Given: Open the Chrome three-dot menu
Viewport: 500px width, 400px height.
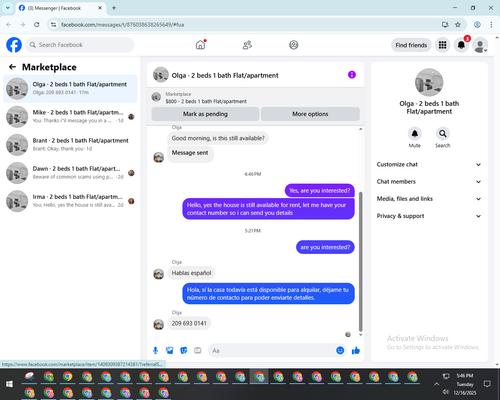Looking at the screenshot, I should 491,25.
